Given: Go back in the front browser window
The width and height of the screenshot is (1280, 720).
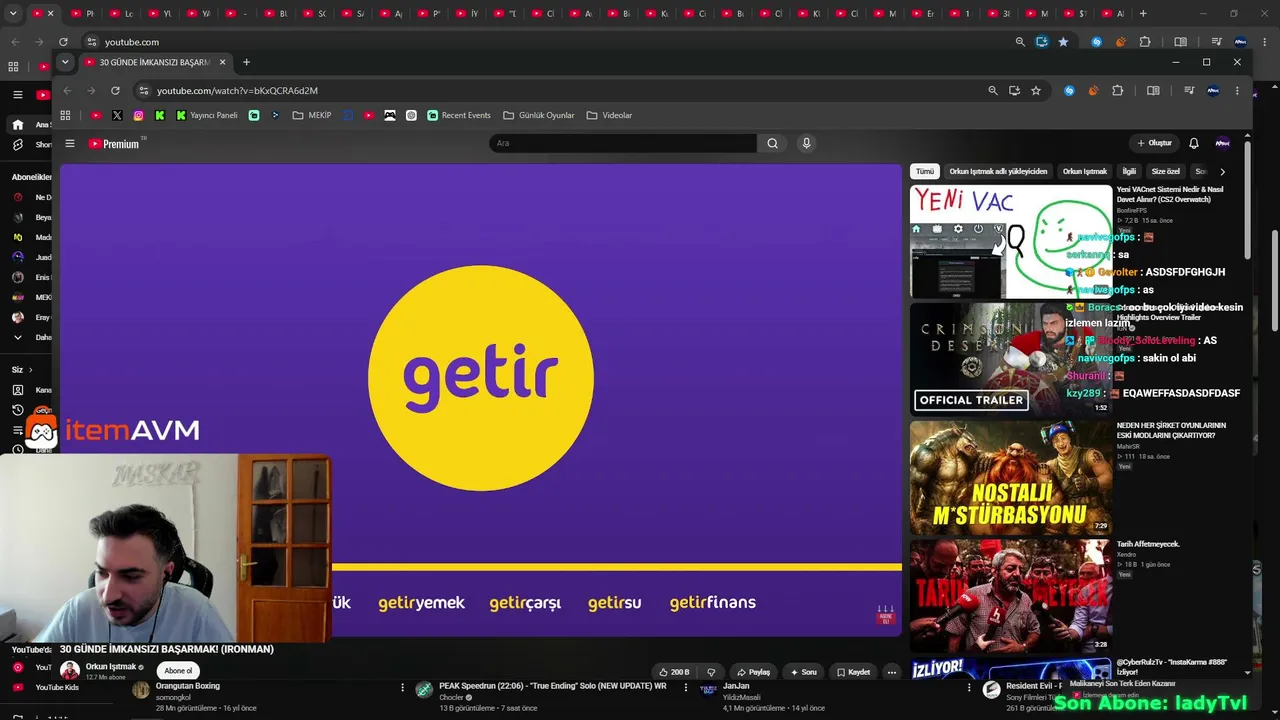Looking at the screenshot, I should [x=67, y=90].
